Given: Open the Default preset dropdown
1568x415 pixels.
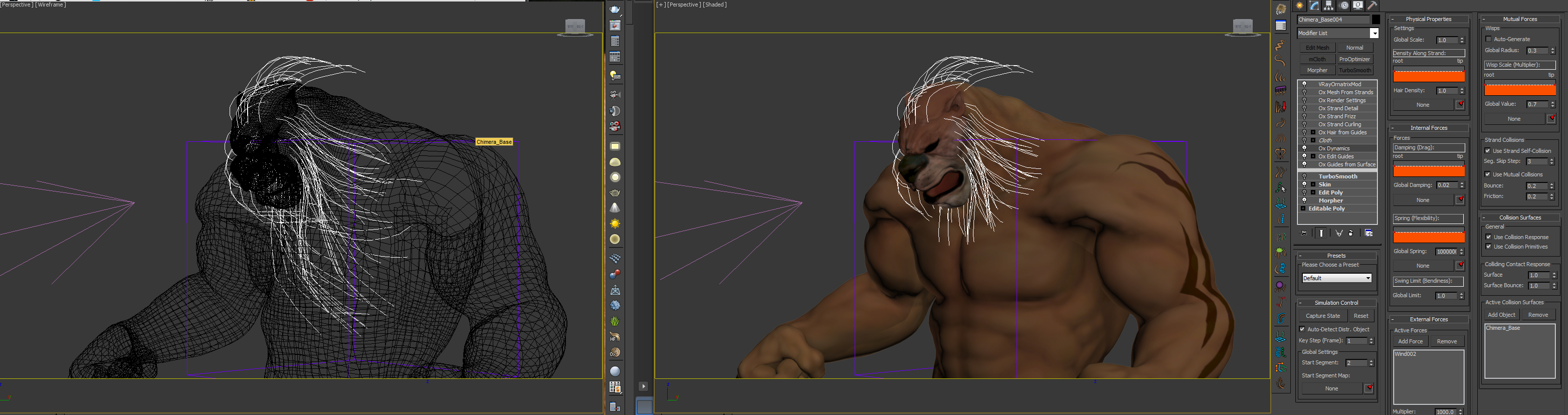Looking at the screenshot, I should click(1337, 278).
